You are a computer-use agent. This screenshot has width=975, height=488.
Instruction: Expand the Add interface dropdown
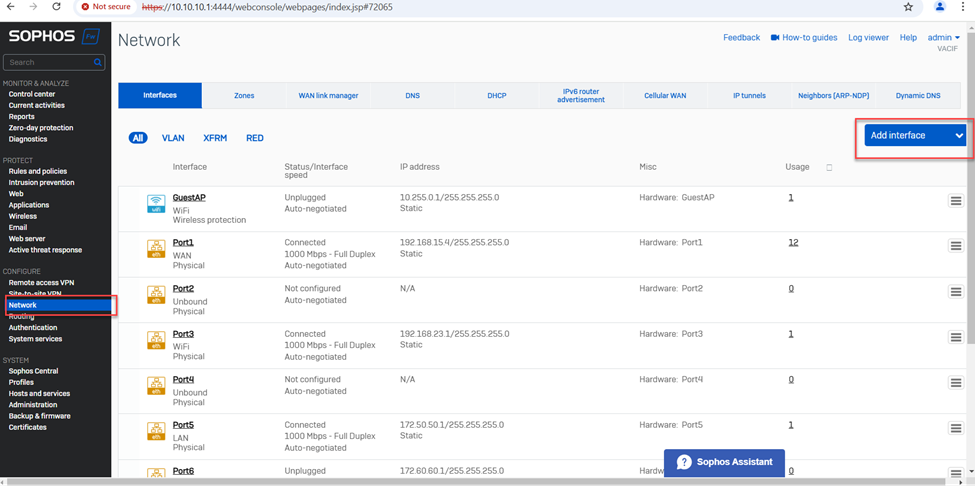click(x=958, y=136)
